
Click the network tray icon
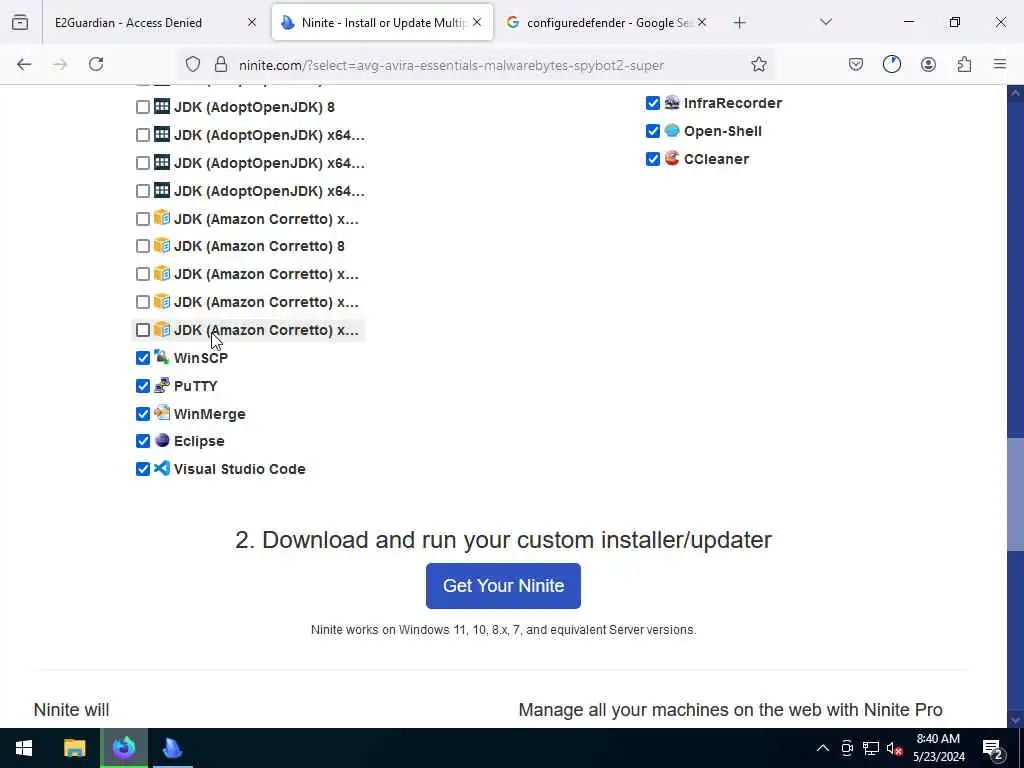871,748
